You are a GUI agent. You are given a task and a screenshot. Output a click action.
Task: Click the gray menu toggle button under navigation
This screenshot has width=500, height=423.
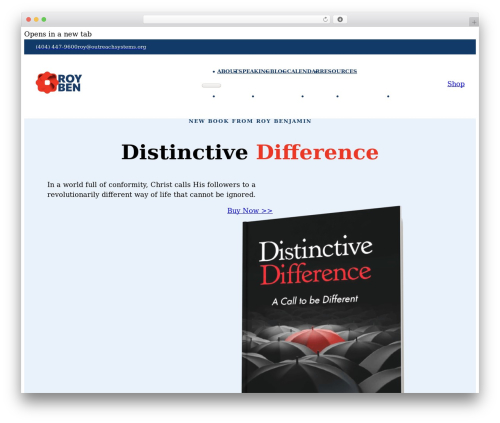[211, 86]
